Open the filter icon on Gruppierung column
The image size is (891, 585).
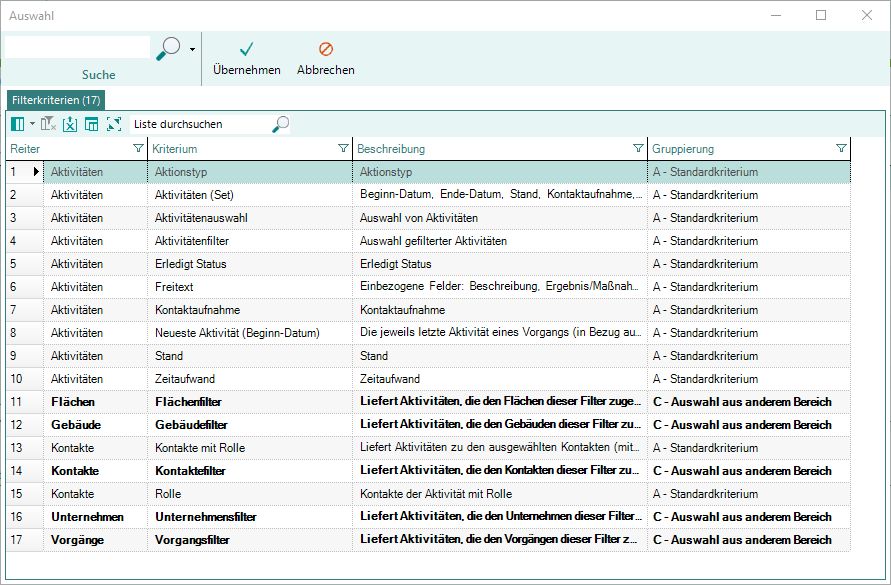[x=842, y=148]
